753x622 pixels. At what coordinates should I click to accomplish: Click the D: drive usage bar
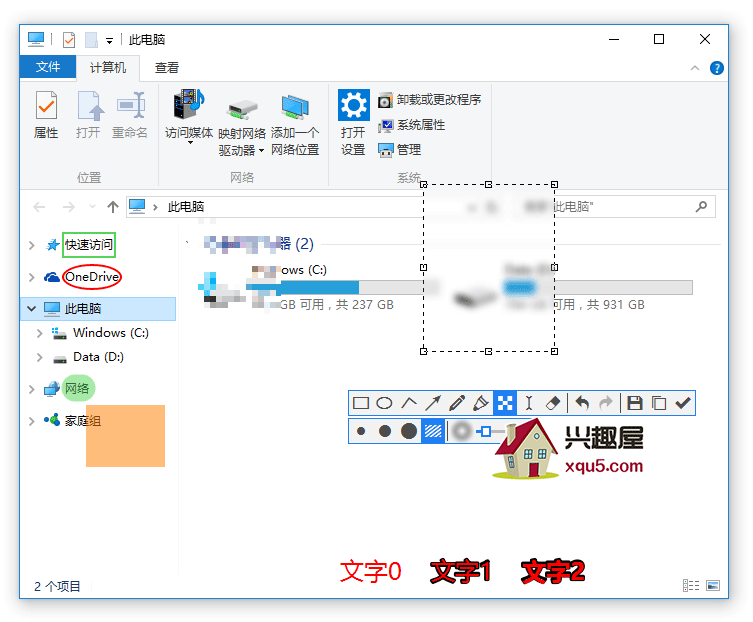coord(597,288)
